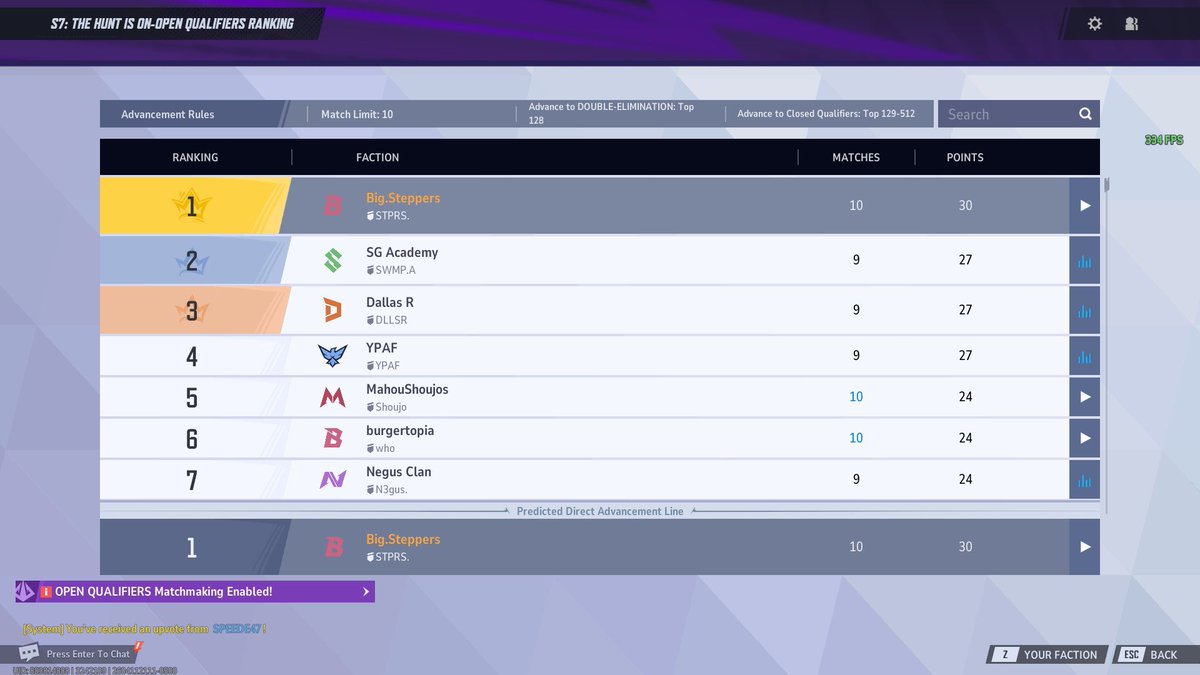
Task: Click the bottom Big.Steppers faction logo
Action: (333, 547)
